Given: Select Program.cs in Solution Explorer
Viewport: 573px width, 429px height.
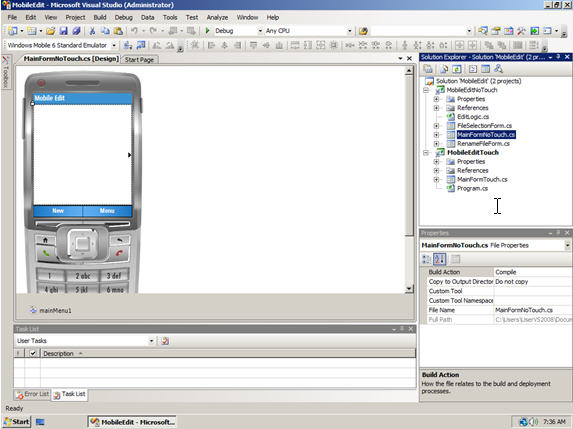Looking at the screenshot, I should 472,189.
